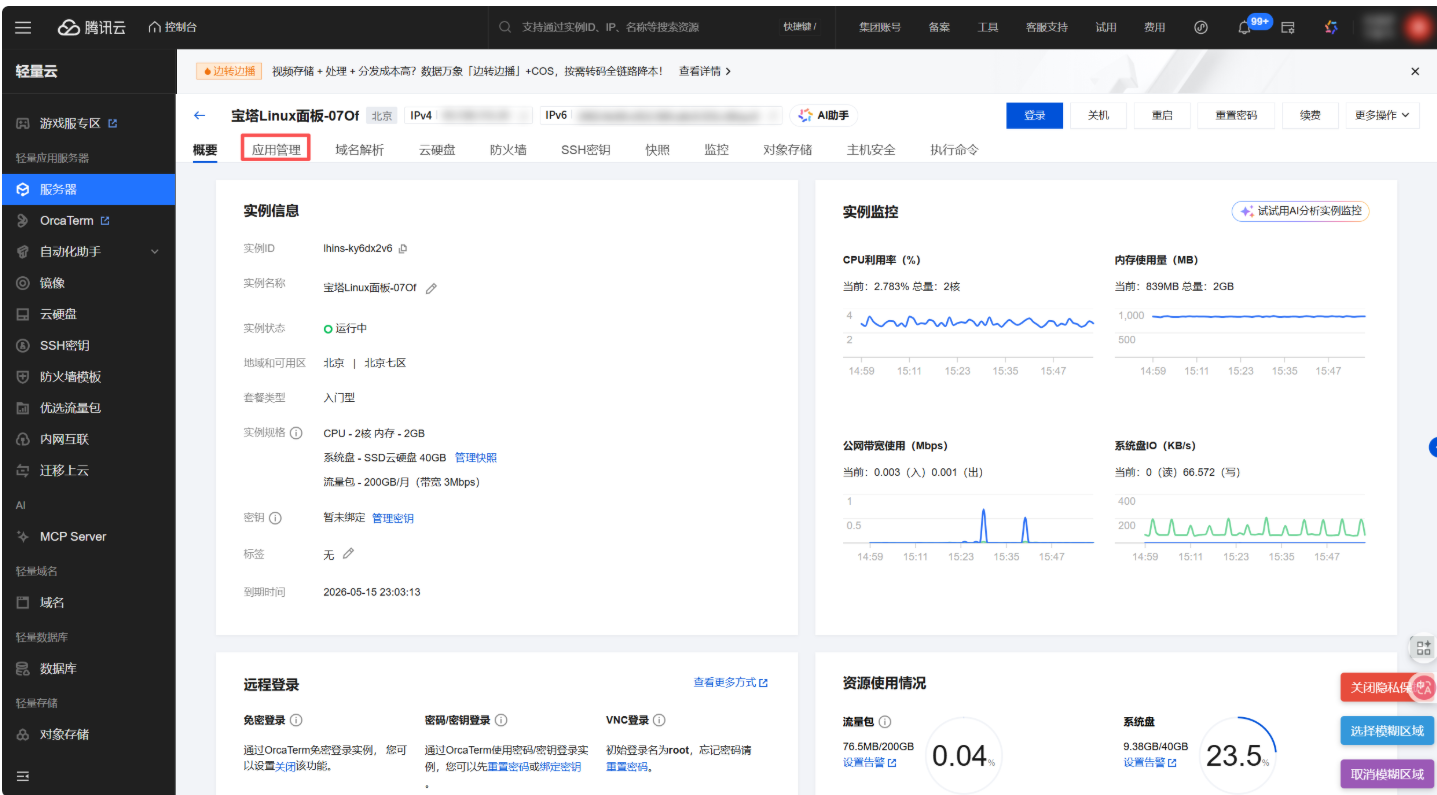Show info tooltip next to 密钥
Image resolution: width=1437 pixels, height=795 pixels.
[275, 518]
